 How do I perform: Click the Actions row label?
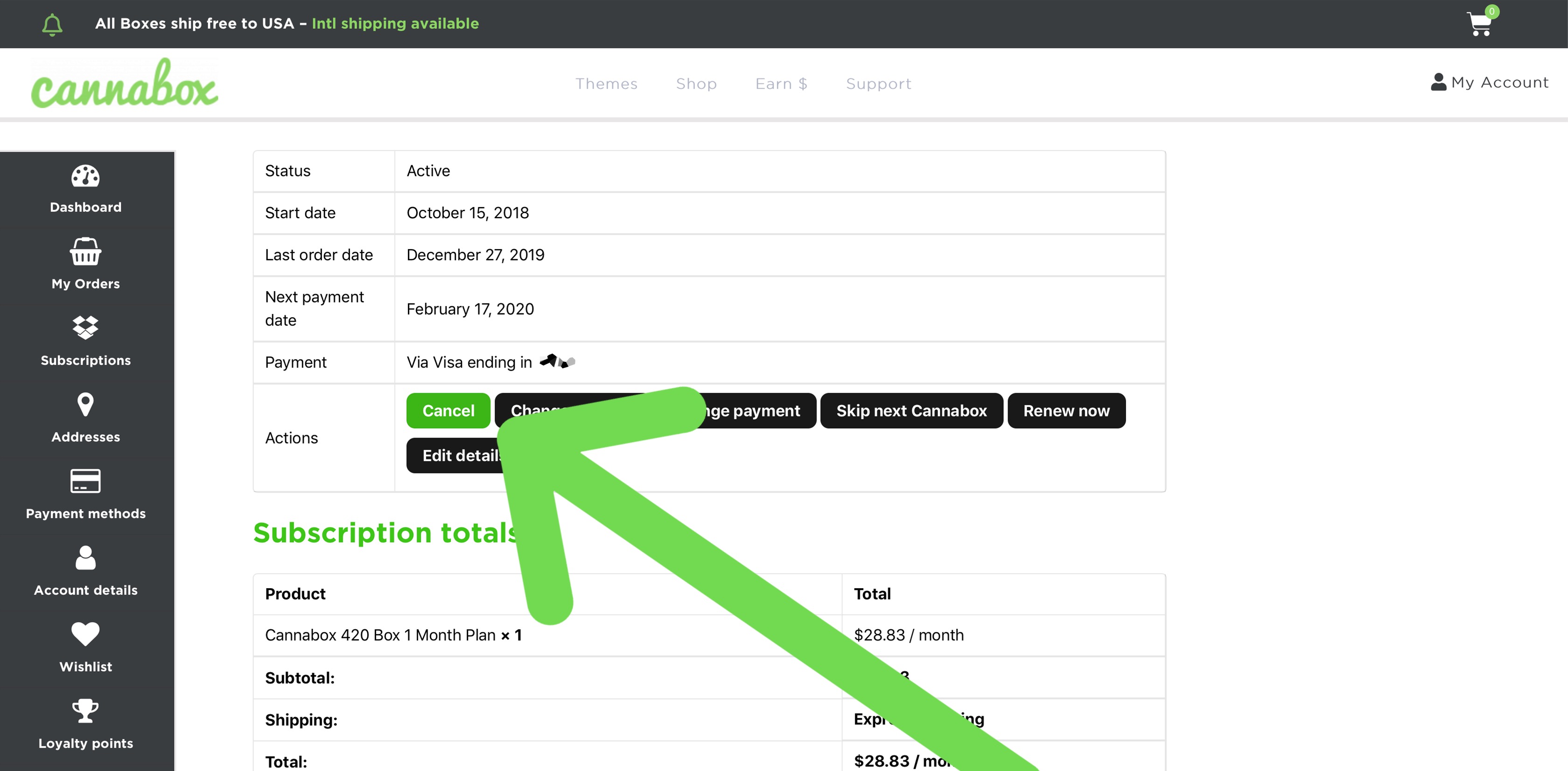tap(291, 438)
